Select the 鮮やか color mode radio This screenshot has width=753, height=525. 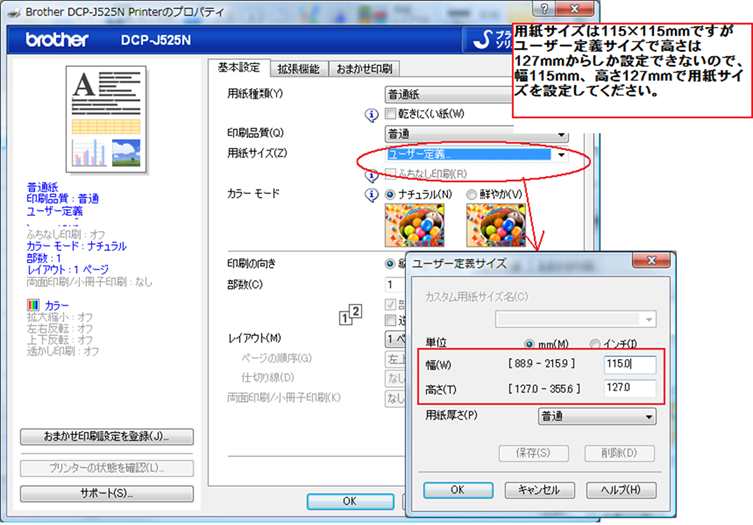(x=472, y=195)
